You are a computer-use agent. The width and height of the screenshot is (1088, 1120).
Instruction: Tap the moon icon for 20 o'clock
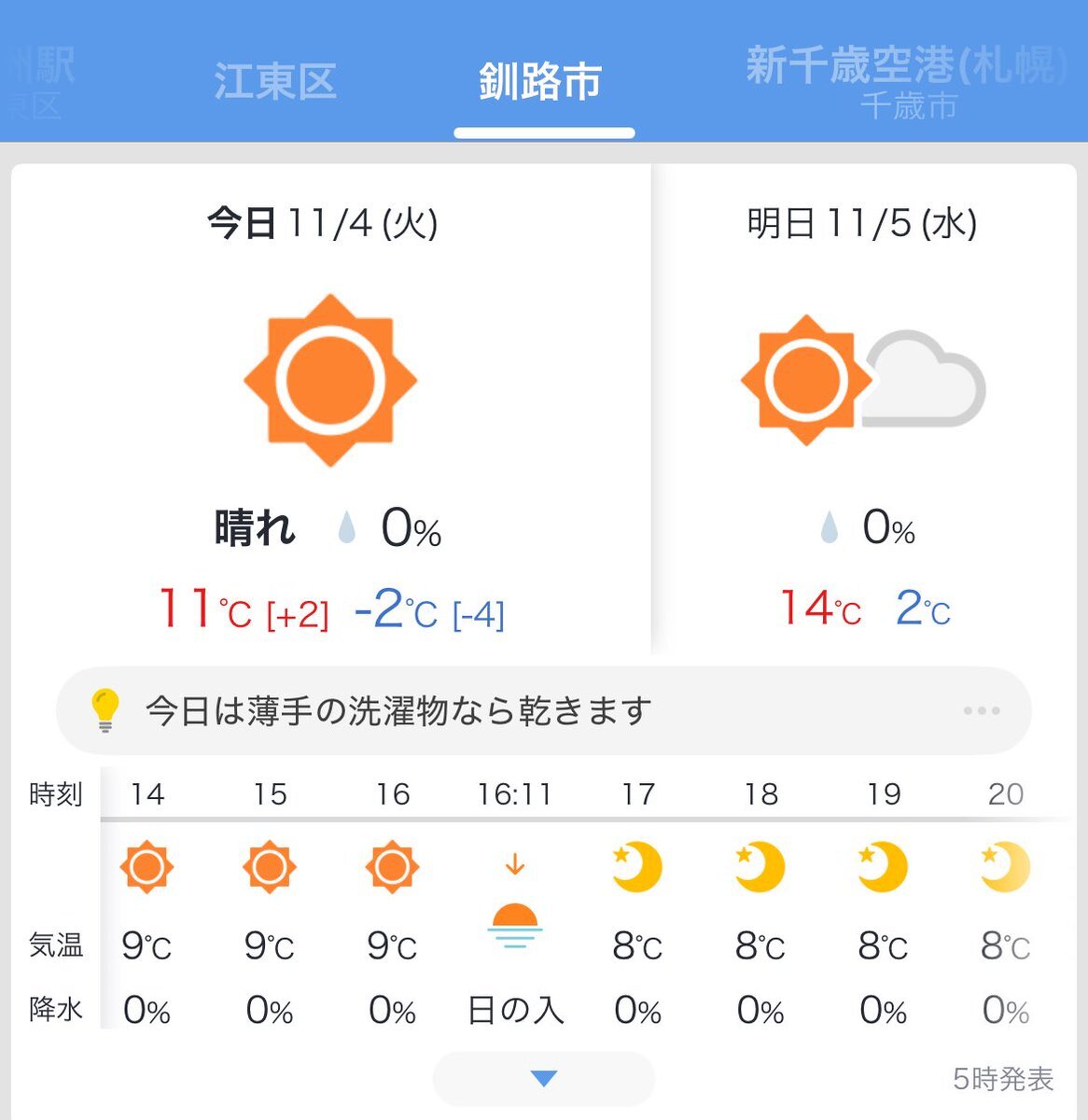pos(1005,867)
